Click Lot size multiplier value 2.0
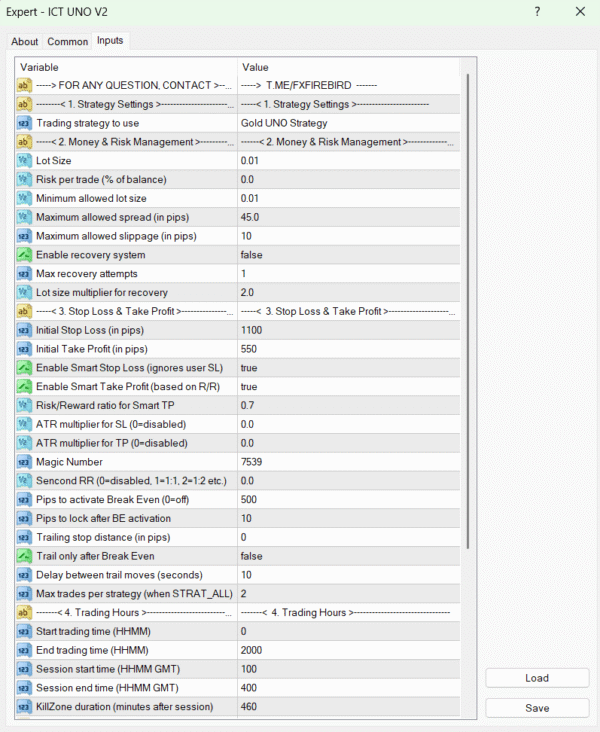This screenshot has height=732, width=600. [247, 292]
